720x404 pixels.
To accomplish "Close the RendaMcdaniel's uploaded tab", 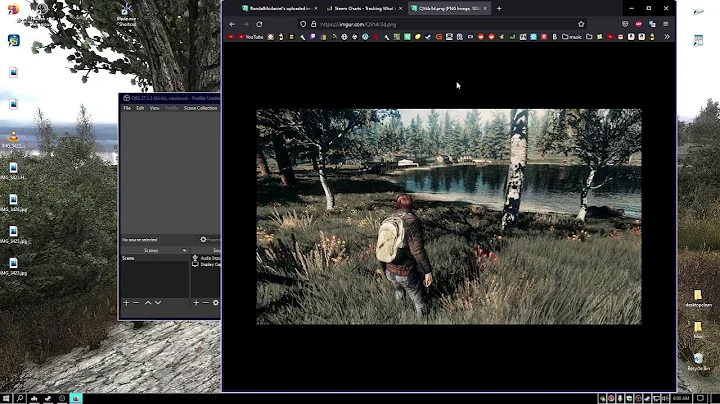I will pos(316,8).
